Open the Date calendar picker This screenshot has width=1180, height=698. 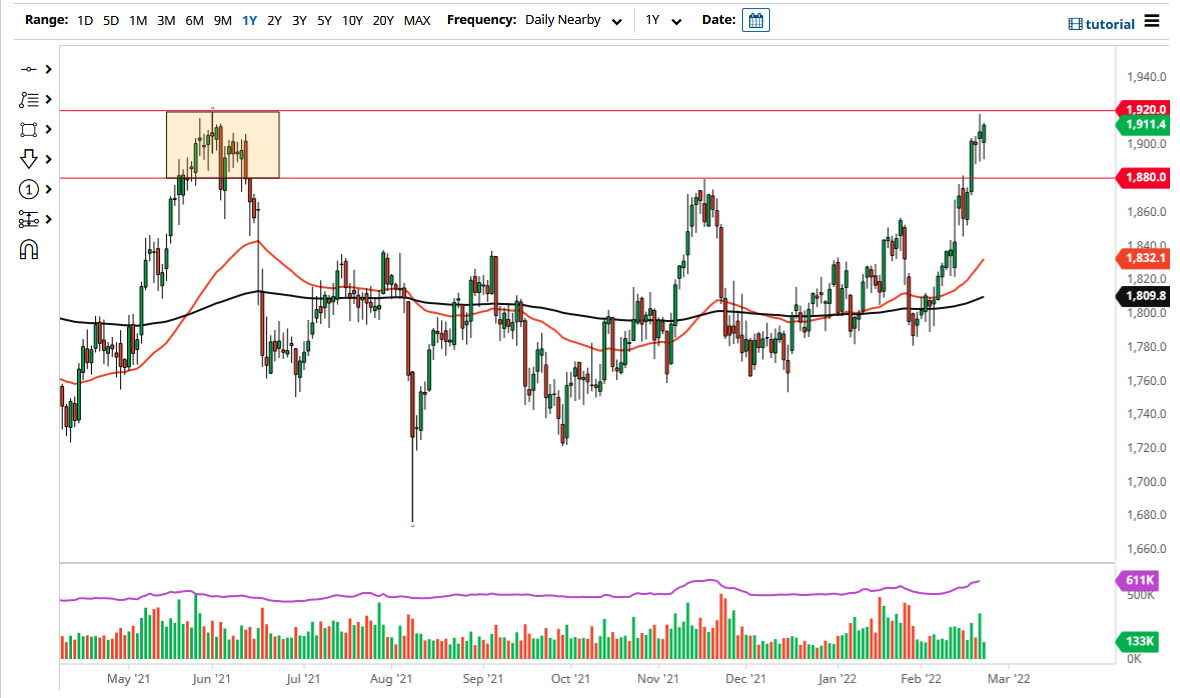coord(755,19)
